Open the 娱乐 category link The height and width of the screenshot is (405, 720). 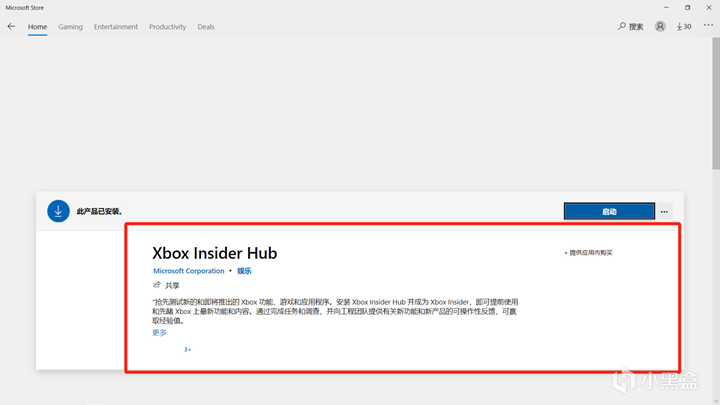point(244,271)
